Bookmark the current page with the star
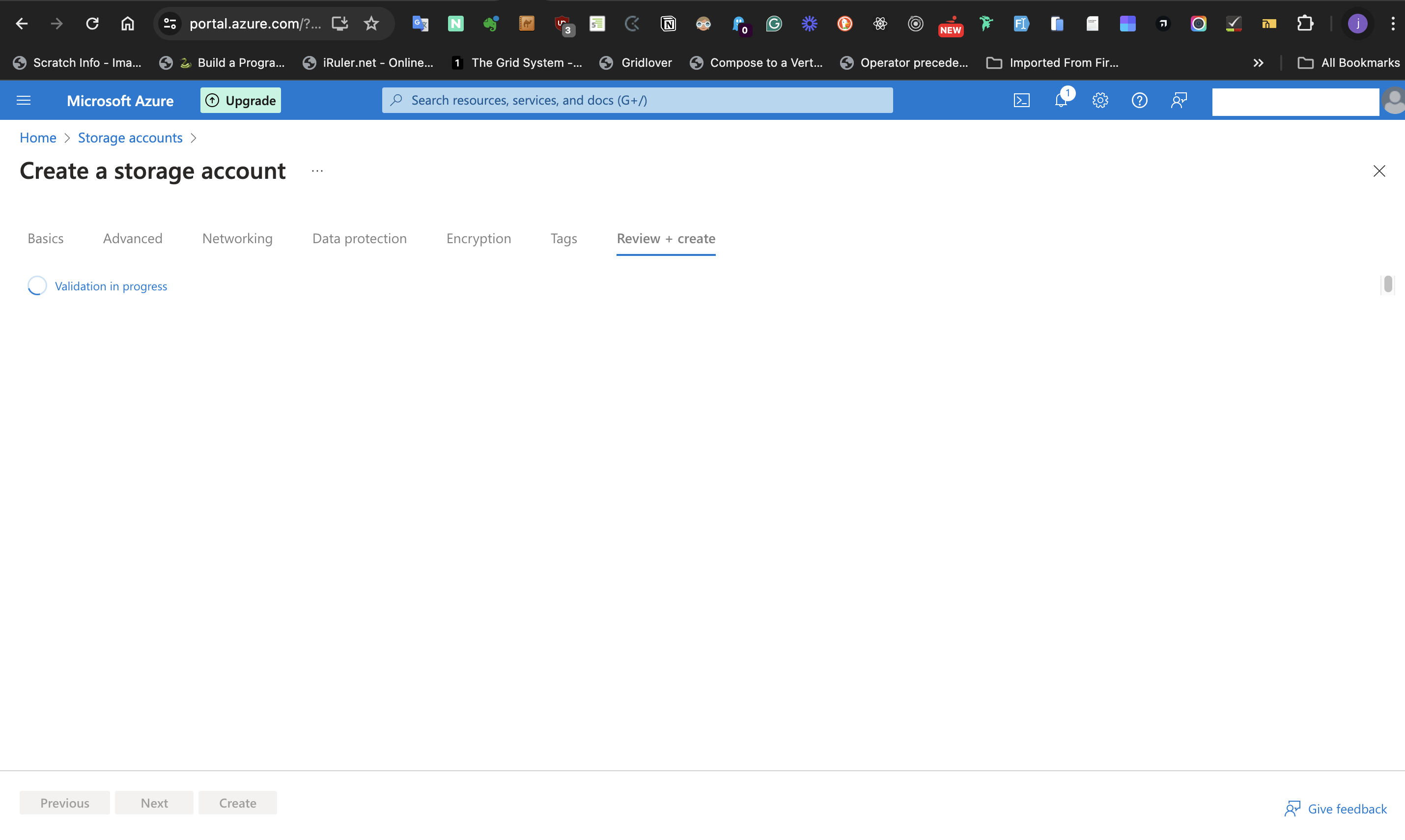The height and width of the screenshot is (840, 1405). coord(371,23)
